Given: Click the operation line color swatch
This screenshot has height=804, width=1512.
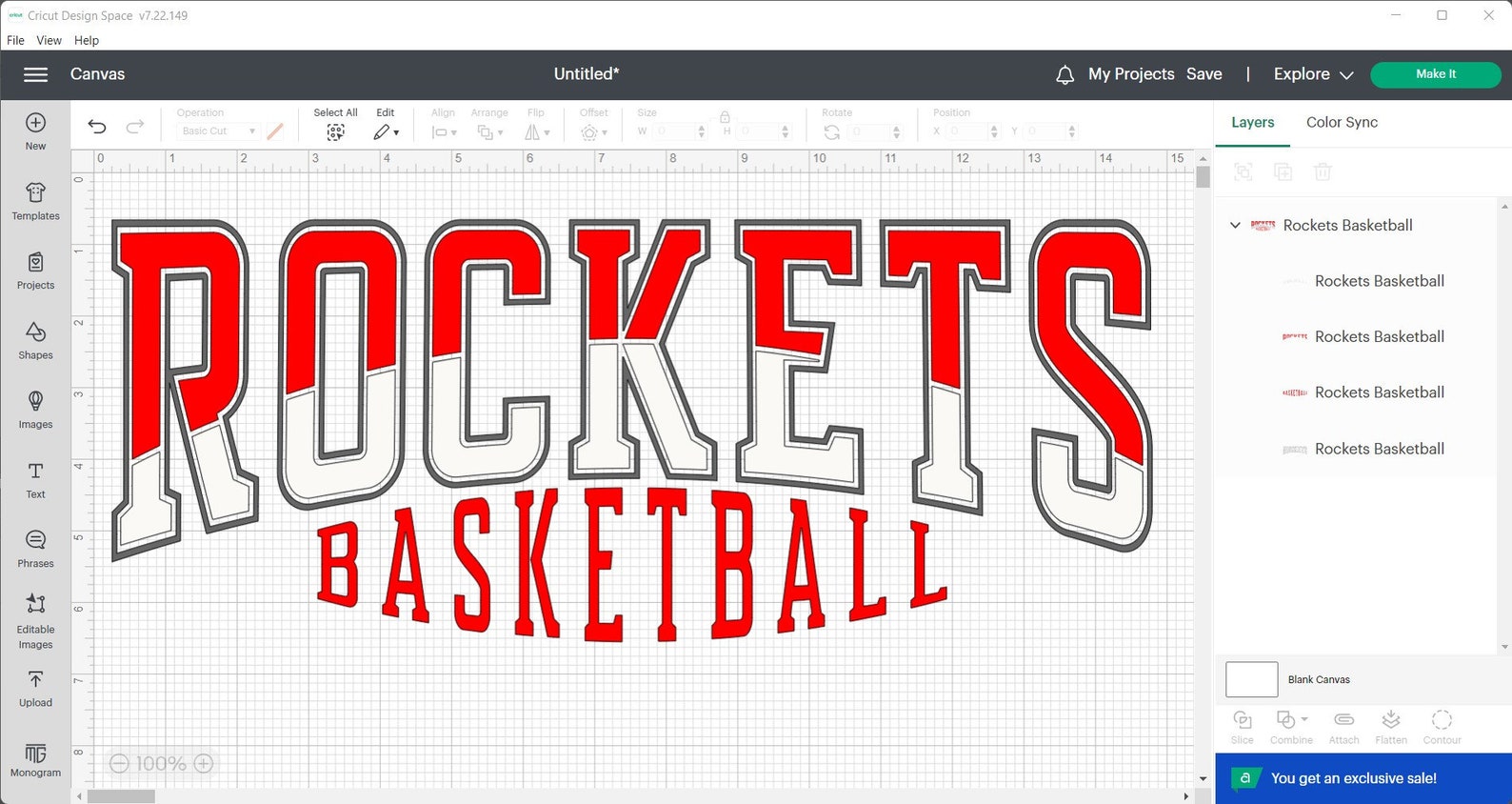Looking at the screenshot, I should [x=275, y=131].
